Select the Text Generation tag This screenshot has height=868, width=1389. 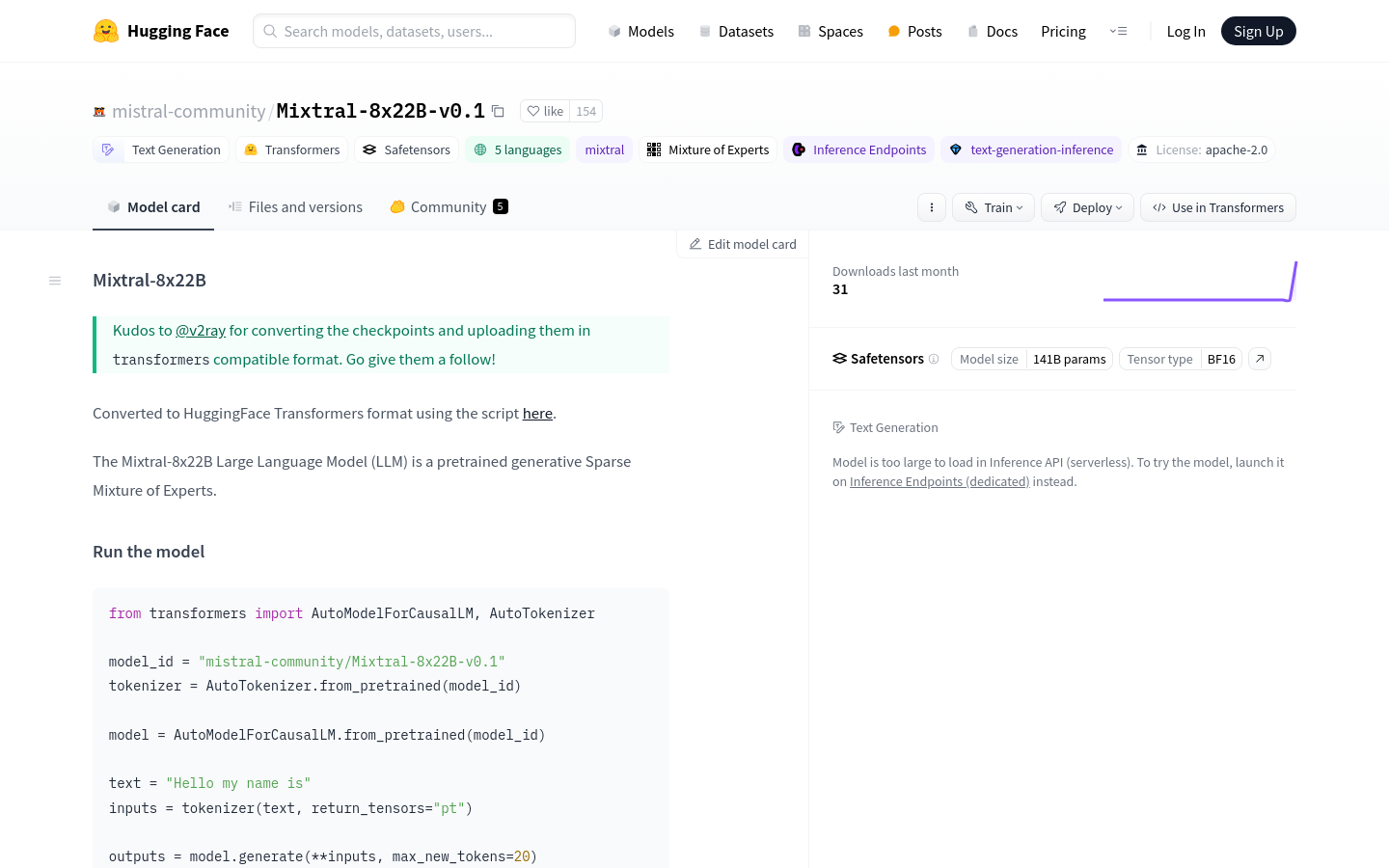click(x=161, y=149)
